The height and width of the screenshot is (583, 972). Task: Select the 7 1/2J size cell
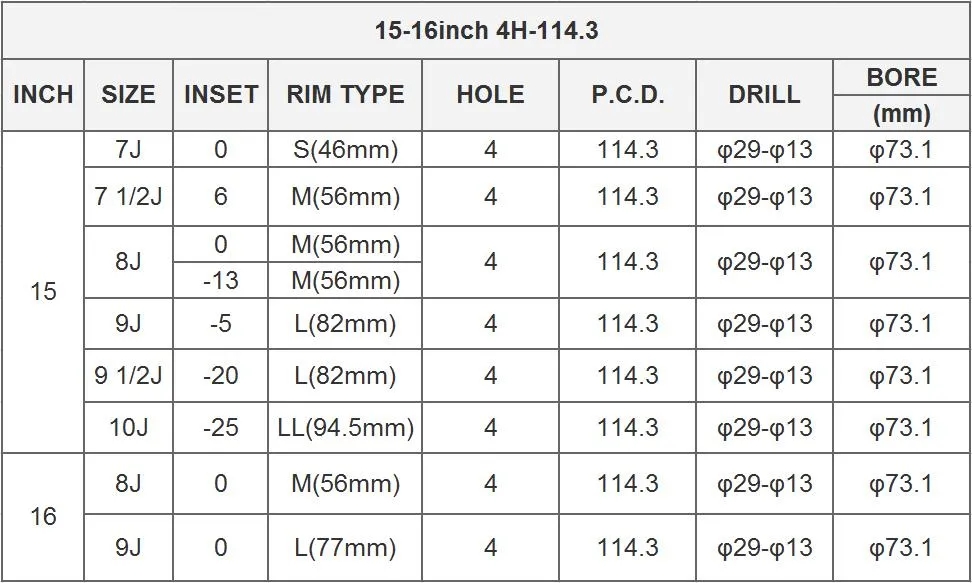click(128, 197)
